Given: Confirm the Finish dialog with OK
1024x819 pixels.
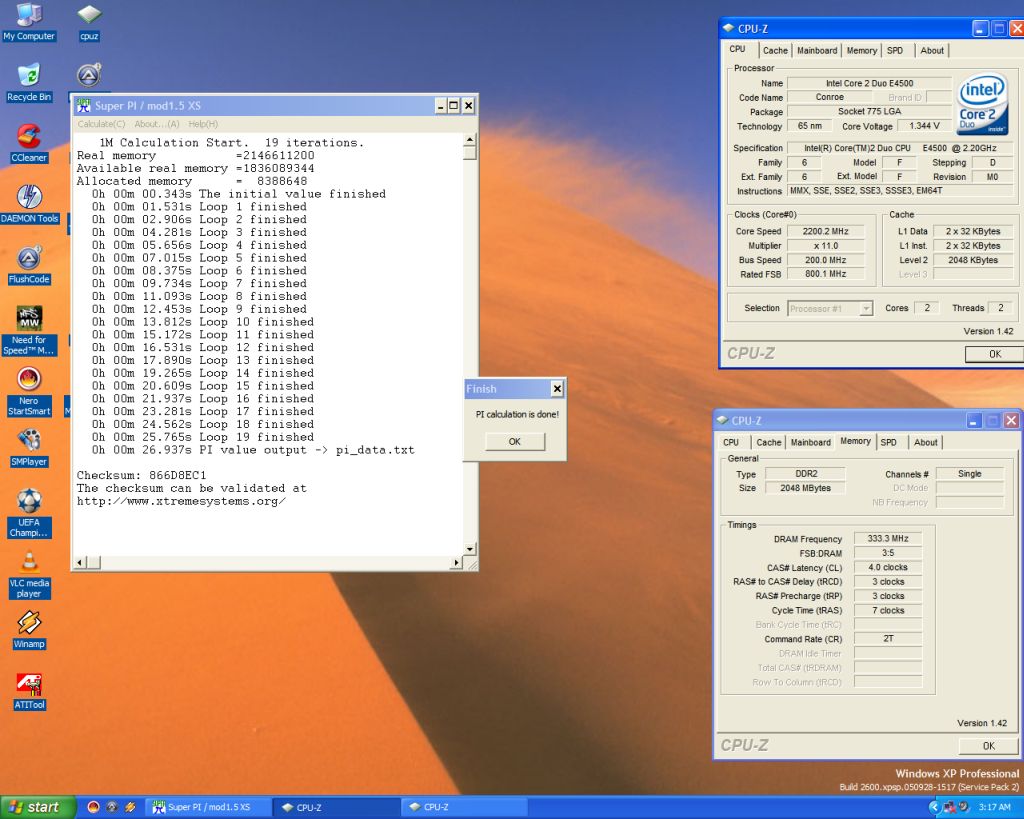Looking at the screenshot, I should pyautogui.click(x=515, y=442).
